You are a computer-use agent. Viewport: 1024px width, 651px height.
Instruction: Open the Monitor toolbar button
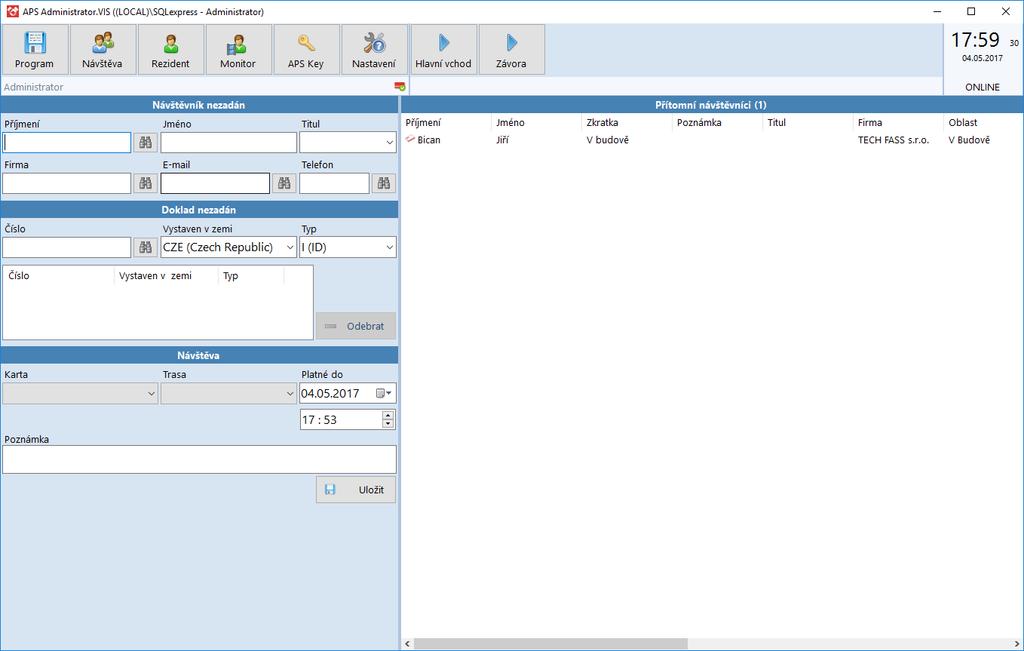click(238, 50)
